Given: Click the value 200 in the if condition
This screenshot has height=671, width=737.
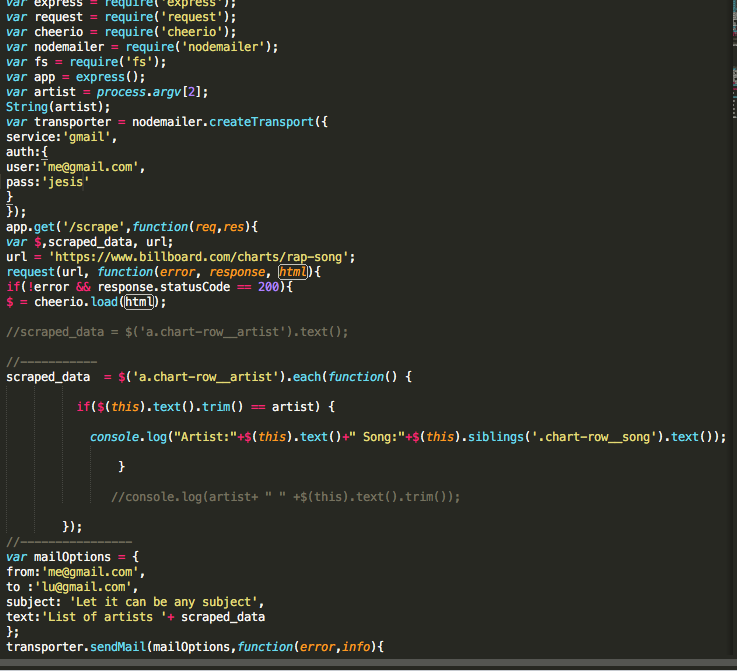Looking at the screenshot, I should 268,287.
